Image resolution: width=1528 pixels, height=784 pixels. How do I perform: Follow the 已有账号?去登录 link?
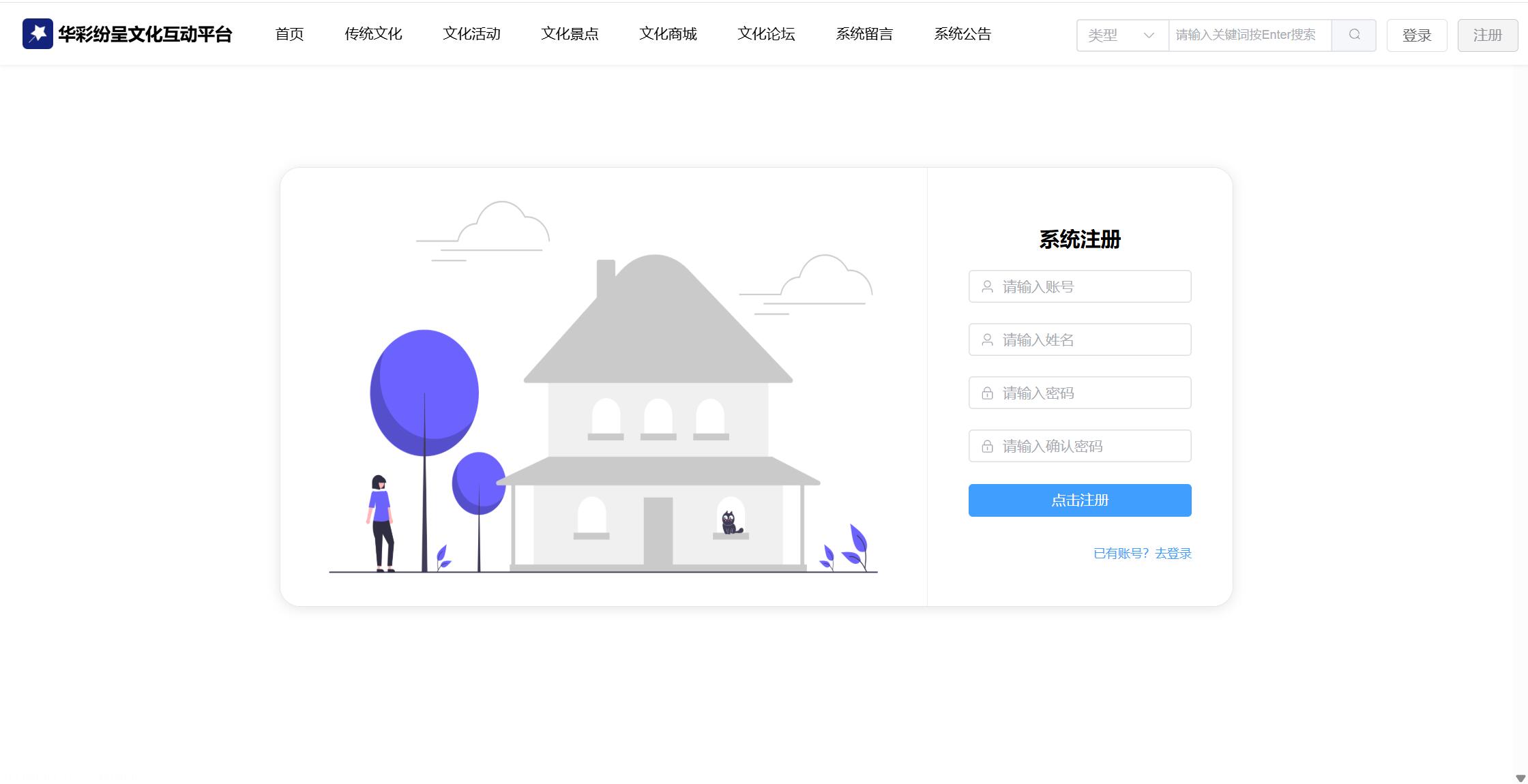tap(1142, 554)
